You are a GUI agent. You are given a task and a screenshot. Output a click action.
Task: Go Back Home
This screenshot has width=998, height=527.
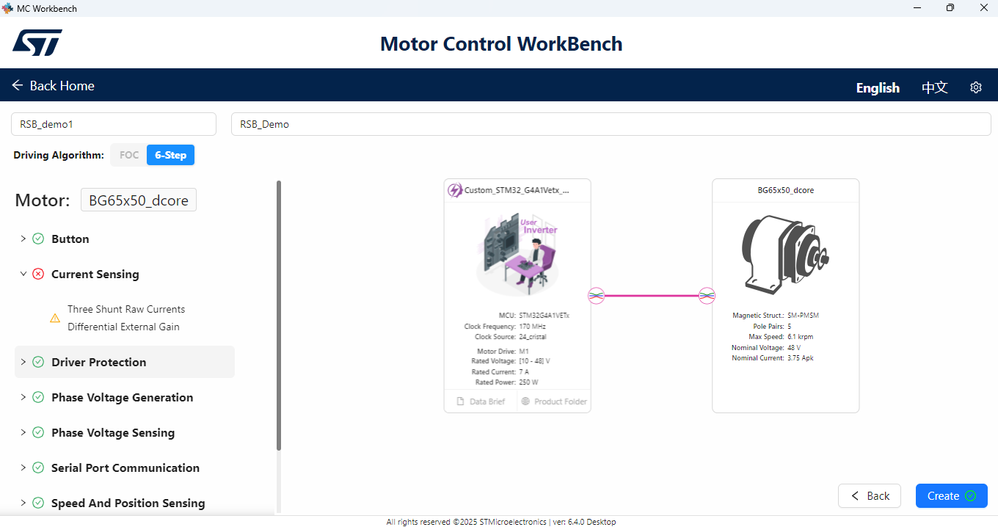53,85
